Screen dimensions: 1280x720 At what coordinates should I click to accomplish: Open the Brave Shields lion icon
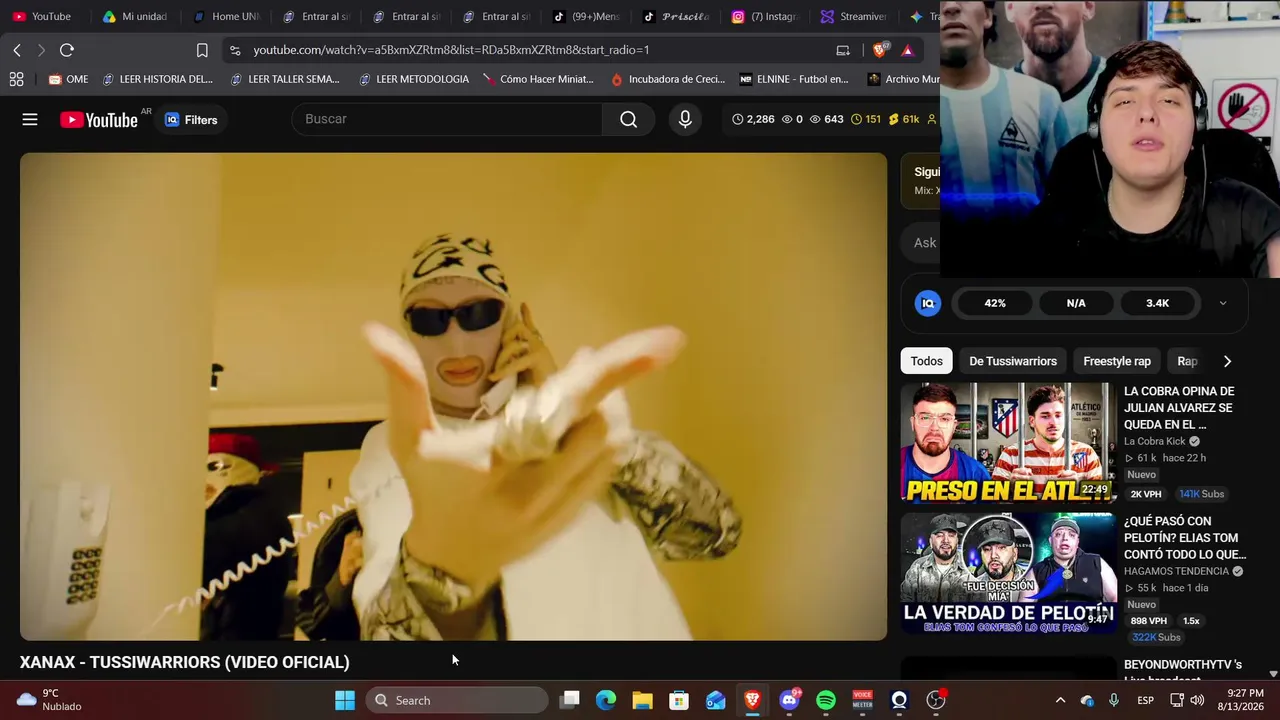[881, 50]
